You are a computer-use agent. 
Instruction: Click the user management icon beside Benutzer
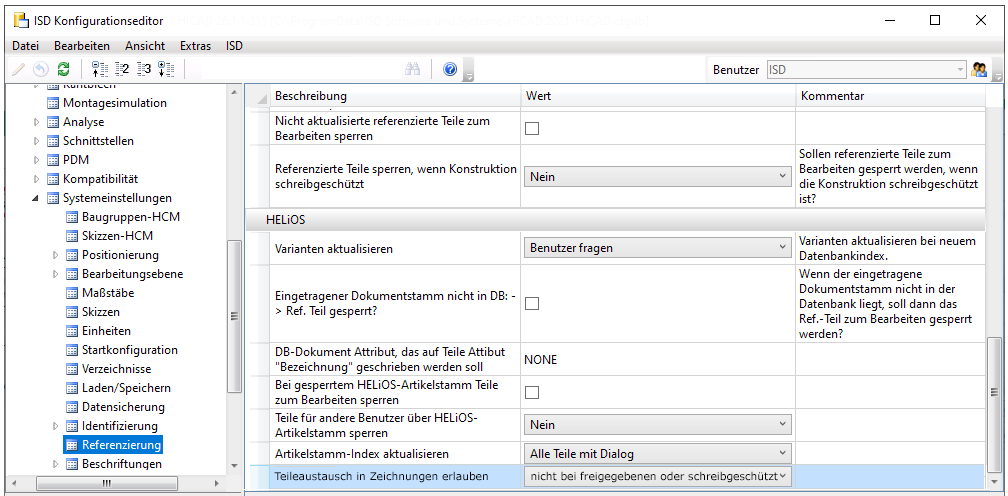[980, 69]
